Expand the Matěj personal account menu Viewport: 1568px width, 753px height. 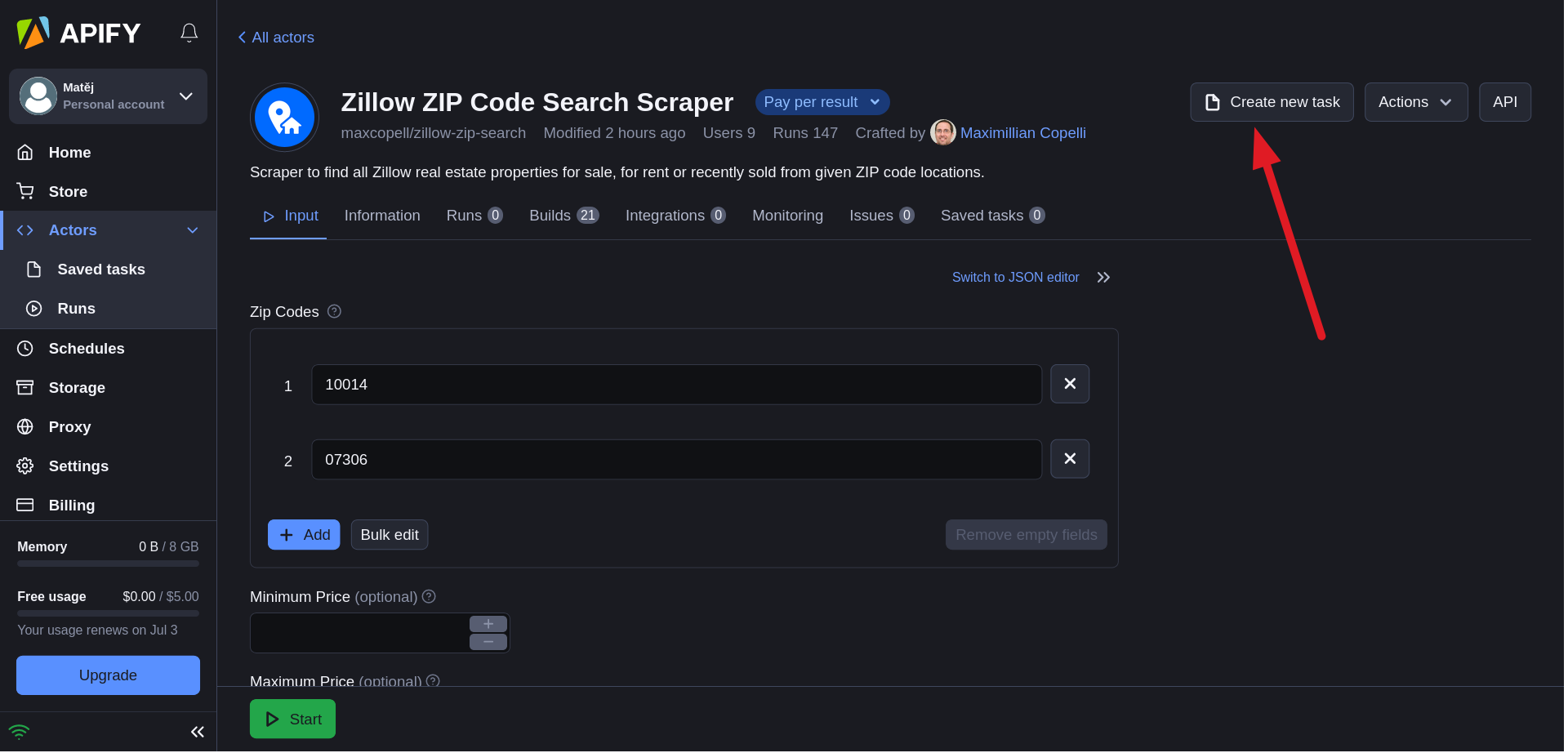[x=108, y=96]
